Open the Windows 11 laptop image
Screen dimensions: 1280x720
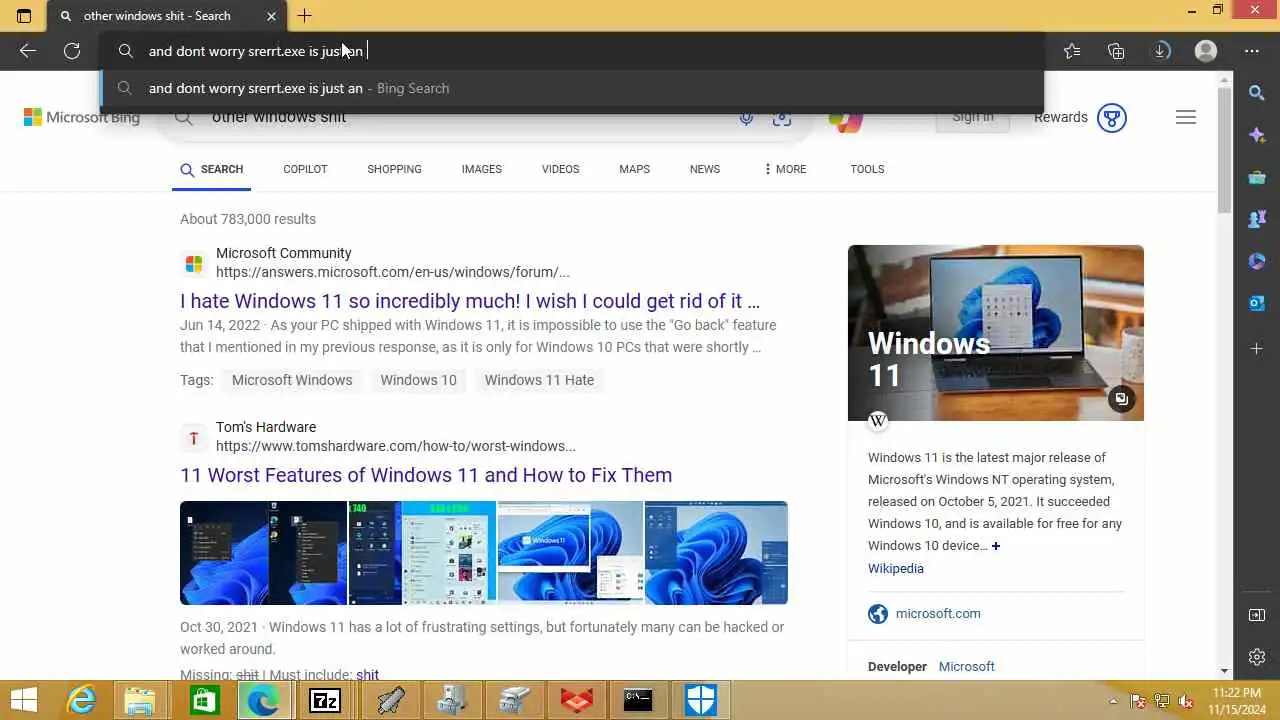[x=995, y=332]
